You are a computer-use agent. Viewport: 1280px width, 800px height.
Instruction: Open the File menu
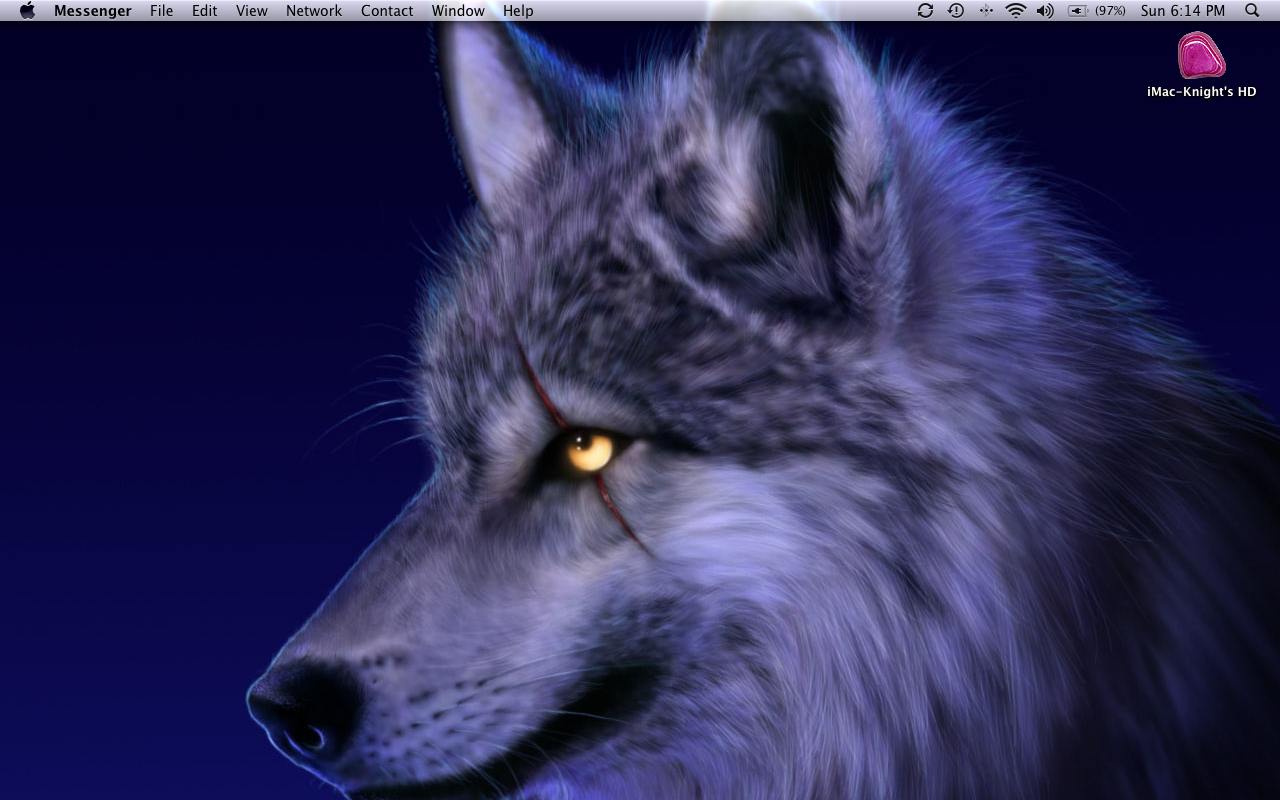(161, 11)
